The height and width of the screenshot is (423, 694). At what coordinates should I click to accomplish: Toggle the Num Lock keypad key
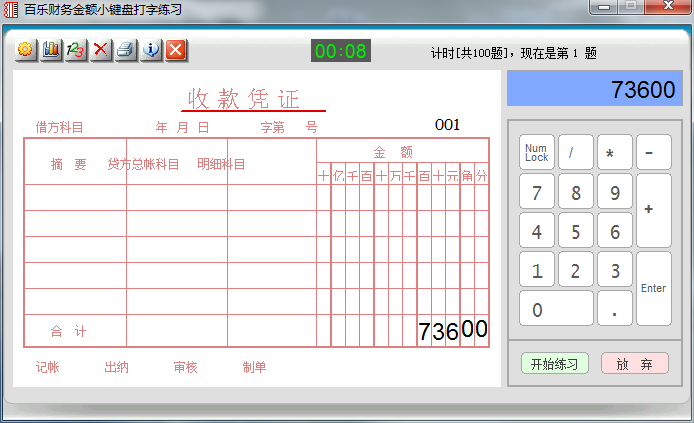536,152
